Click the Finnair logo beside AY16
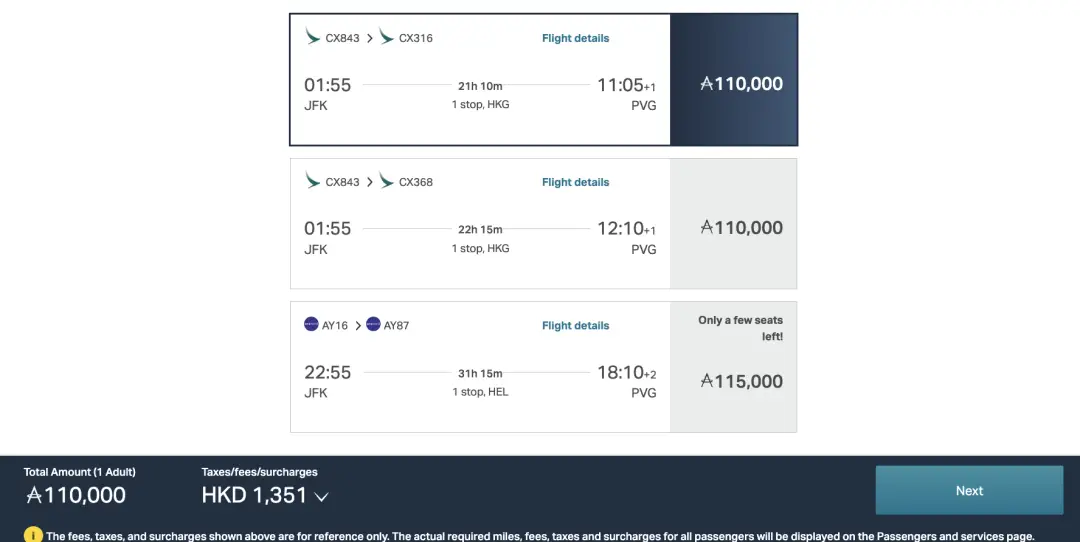The image size is (1080, 542). click(311, 324)
